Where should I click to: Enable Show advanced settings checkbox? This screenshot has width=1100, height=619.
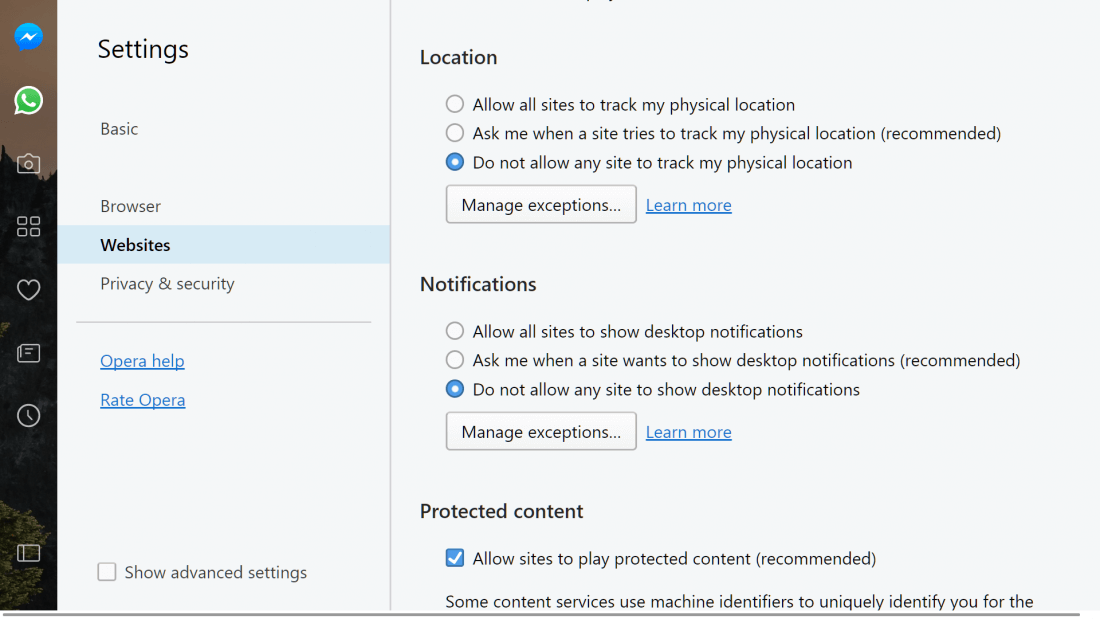pos(107,572)
